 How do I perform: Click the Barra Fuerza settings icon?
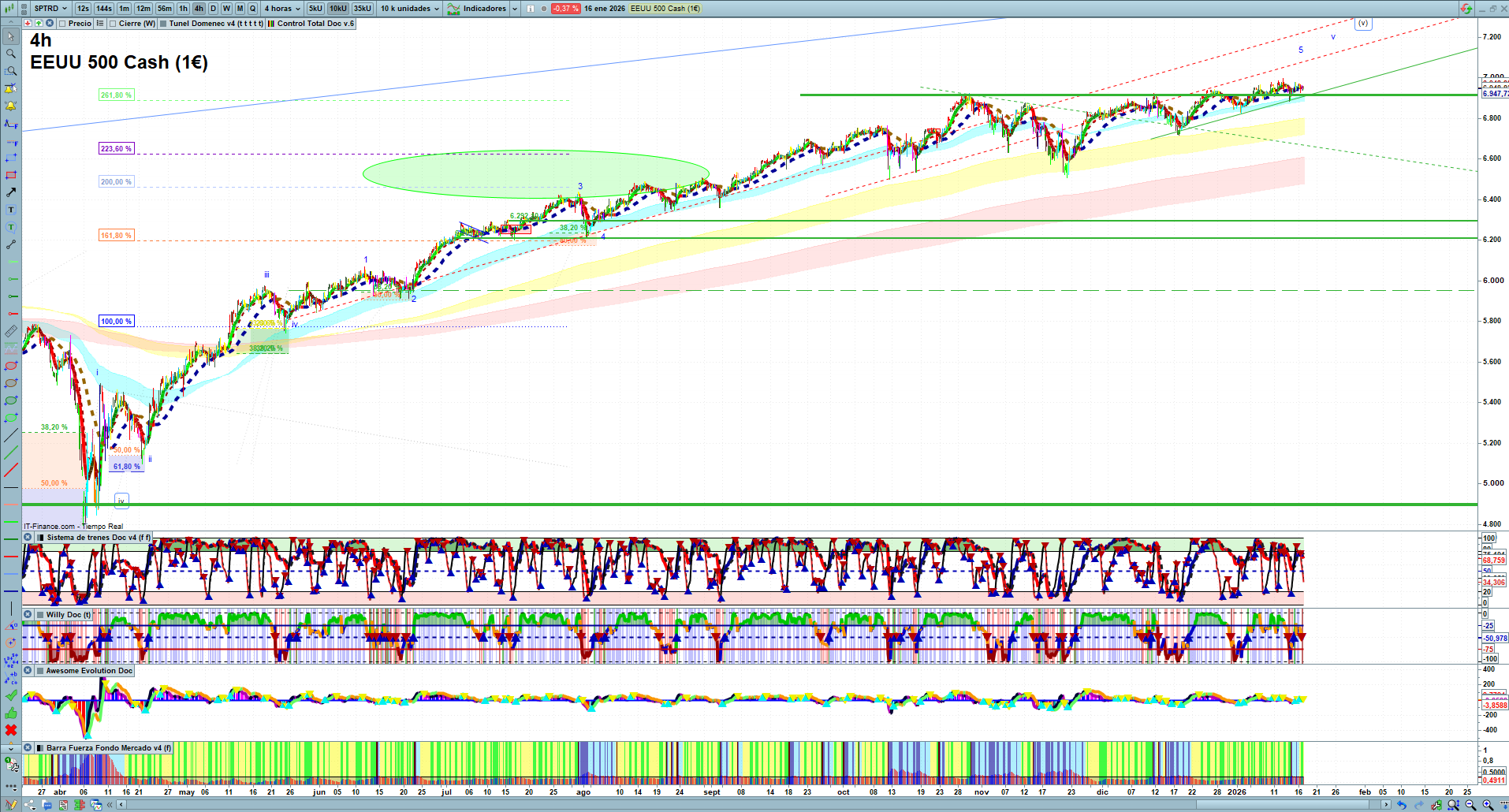point(28,748)
